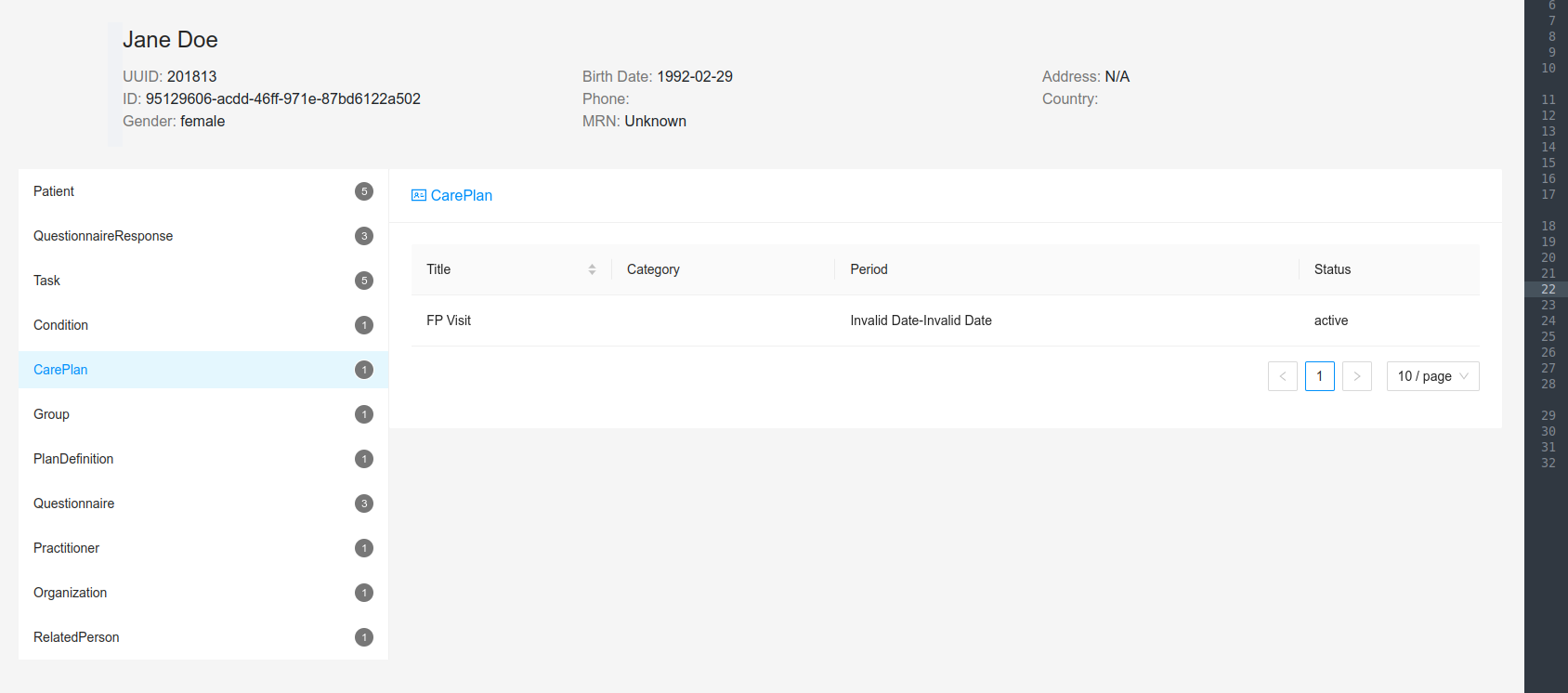Click the Status column header
This screenshot has height=693, width=1568.
click(x=1390, y=269)
